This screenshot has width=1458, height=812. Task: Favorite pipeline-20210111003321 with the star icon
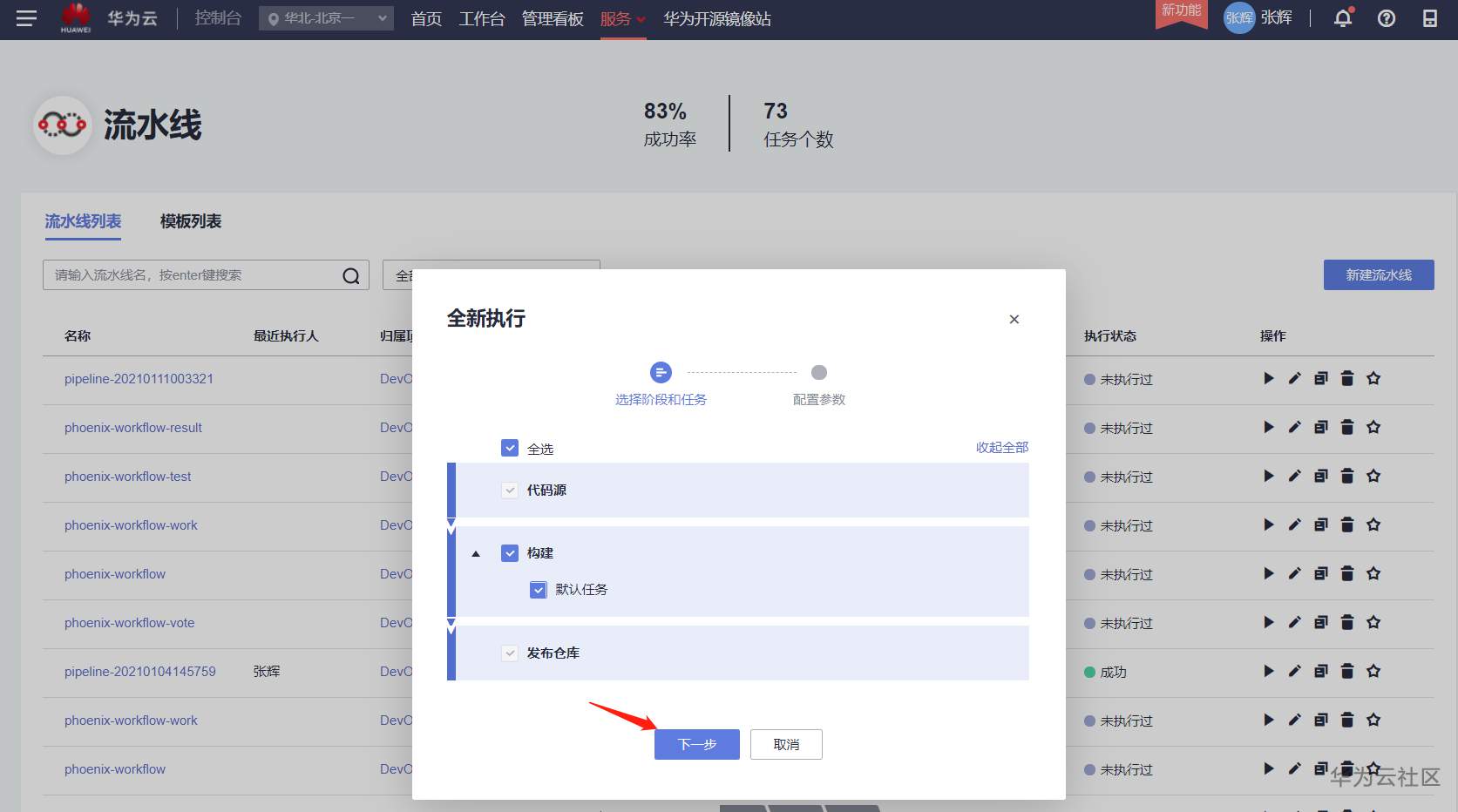coord(1373,378)
